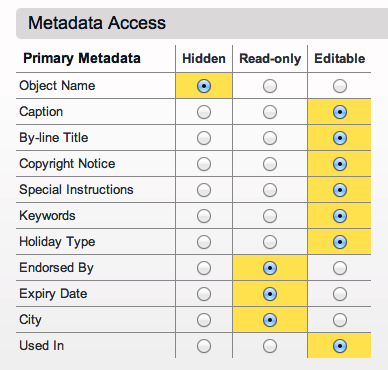
Task: Set Object Name to Read-only
Action: [x=270, y=86]
